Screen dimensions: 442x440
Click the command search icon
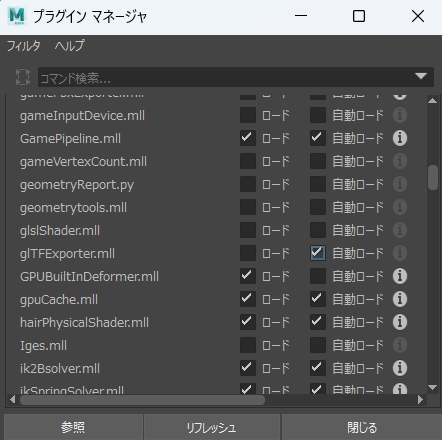point(23,77)
